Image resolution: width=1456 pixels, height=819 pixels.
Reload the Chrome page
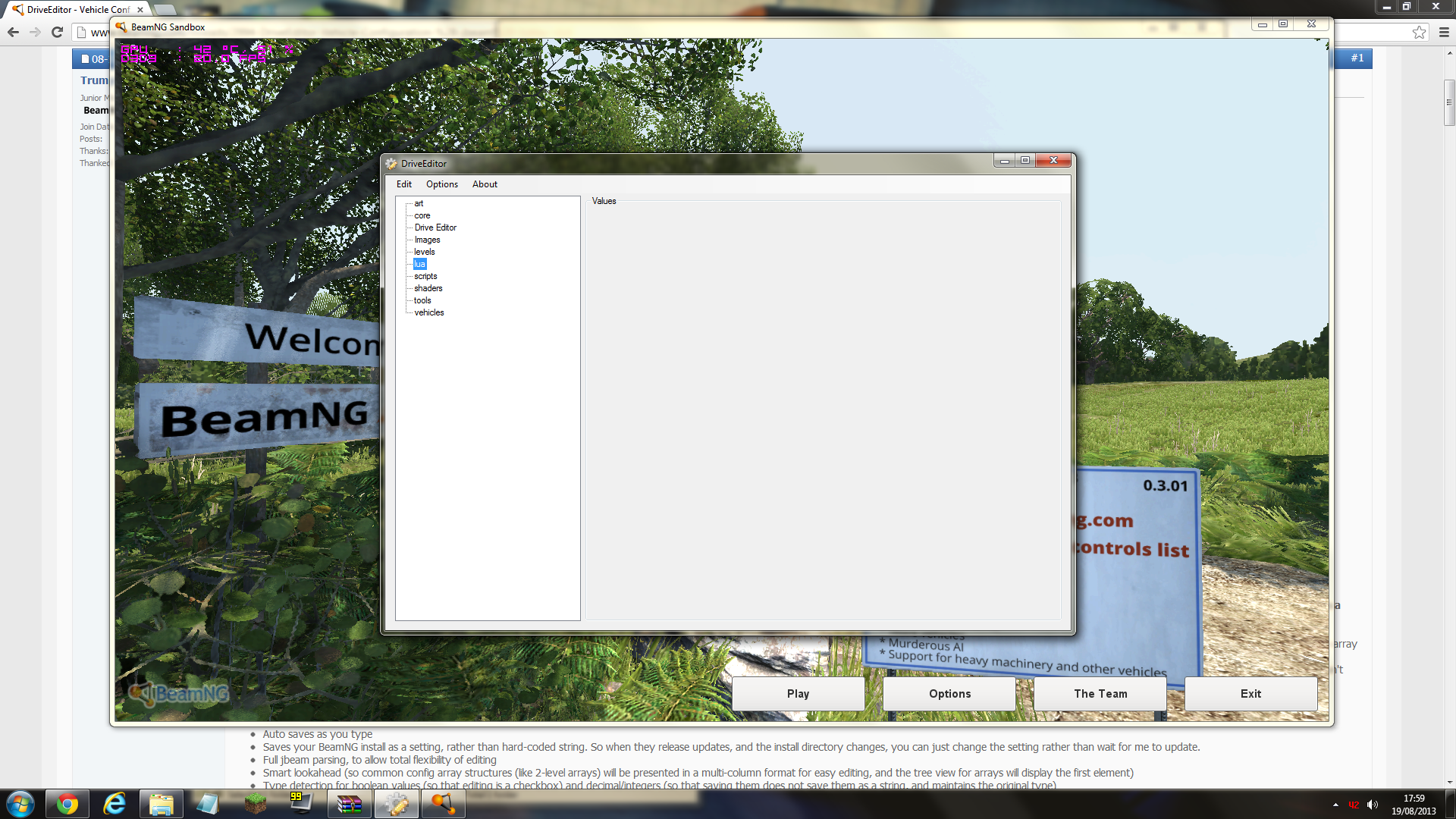[57, 32]
